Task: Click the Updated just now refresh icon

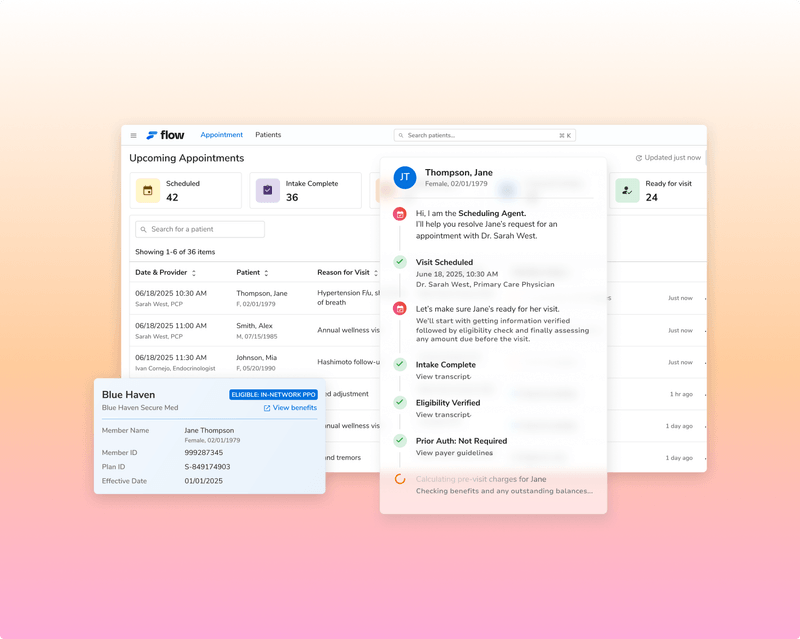Action: (x=638, y=158)
